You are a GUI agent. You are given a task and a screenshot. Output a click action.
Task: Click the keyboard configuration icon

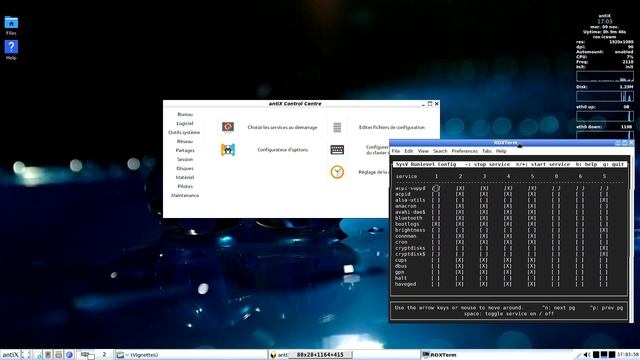pos(337,150)
